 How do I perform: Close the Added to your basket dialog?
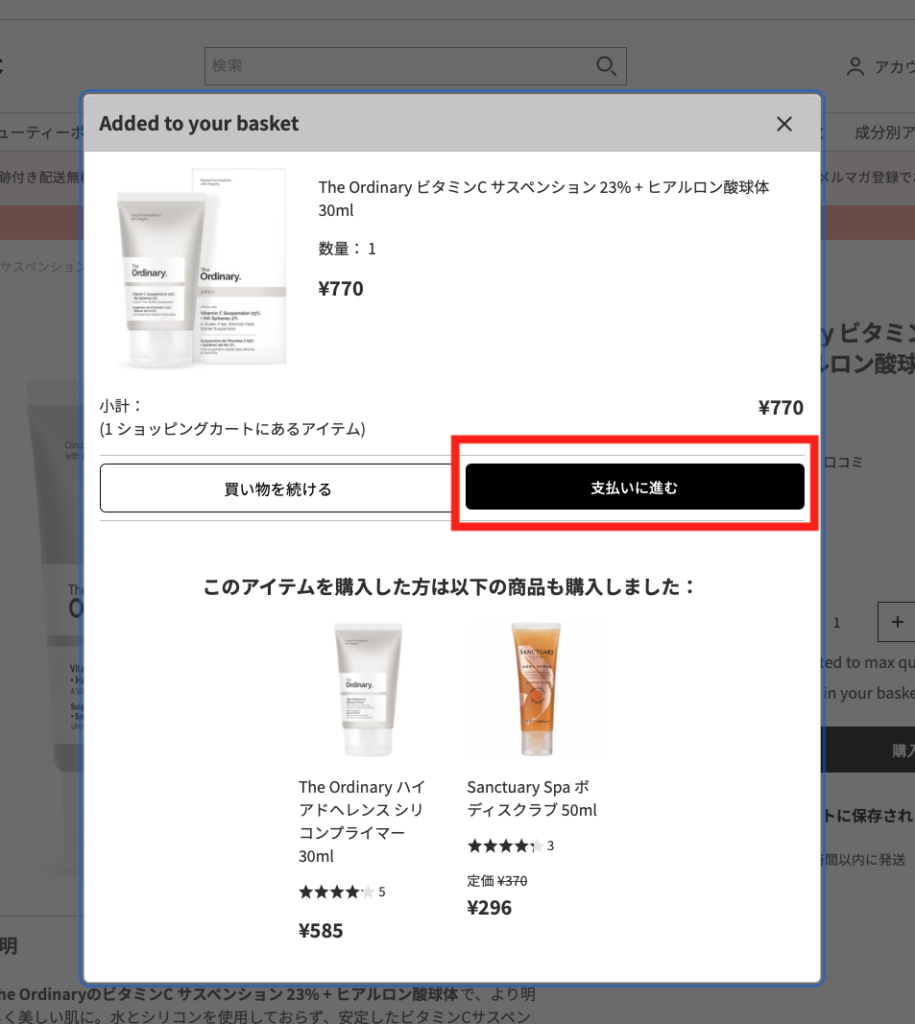pyautogui.click(x=784, y=123)
